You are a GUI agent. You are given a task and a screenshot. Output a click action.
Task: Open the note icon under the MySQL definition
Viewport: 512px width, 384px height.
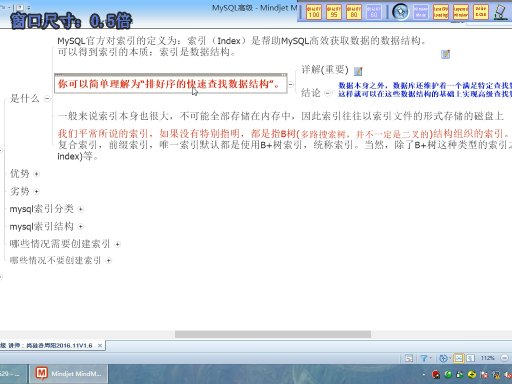click(446, 54)
